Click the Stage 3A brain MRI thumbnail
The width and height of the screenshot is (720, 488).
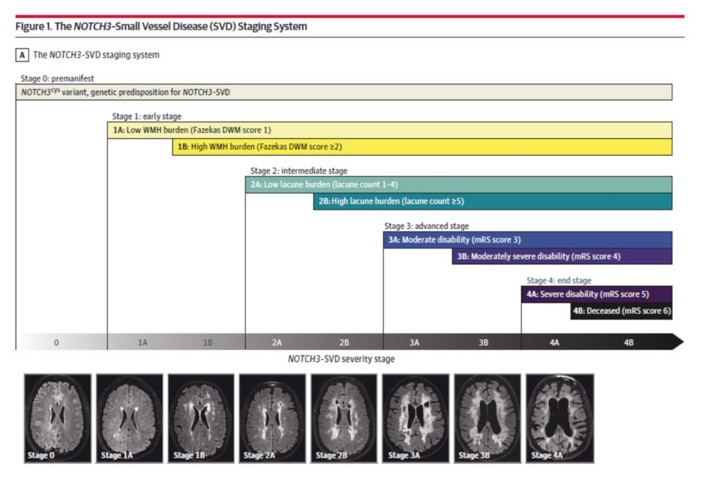click(x=416, y=418)
